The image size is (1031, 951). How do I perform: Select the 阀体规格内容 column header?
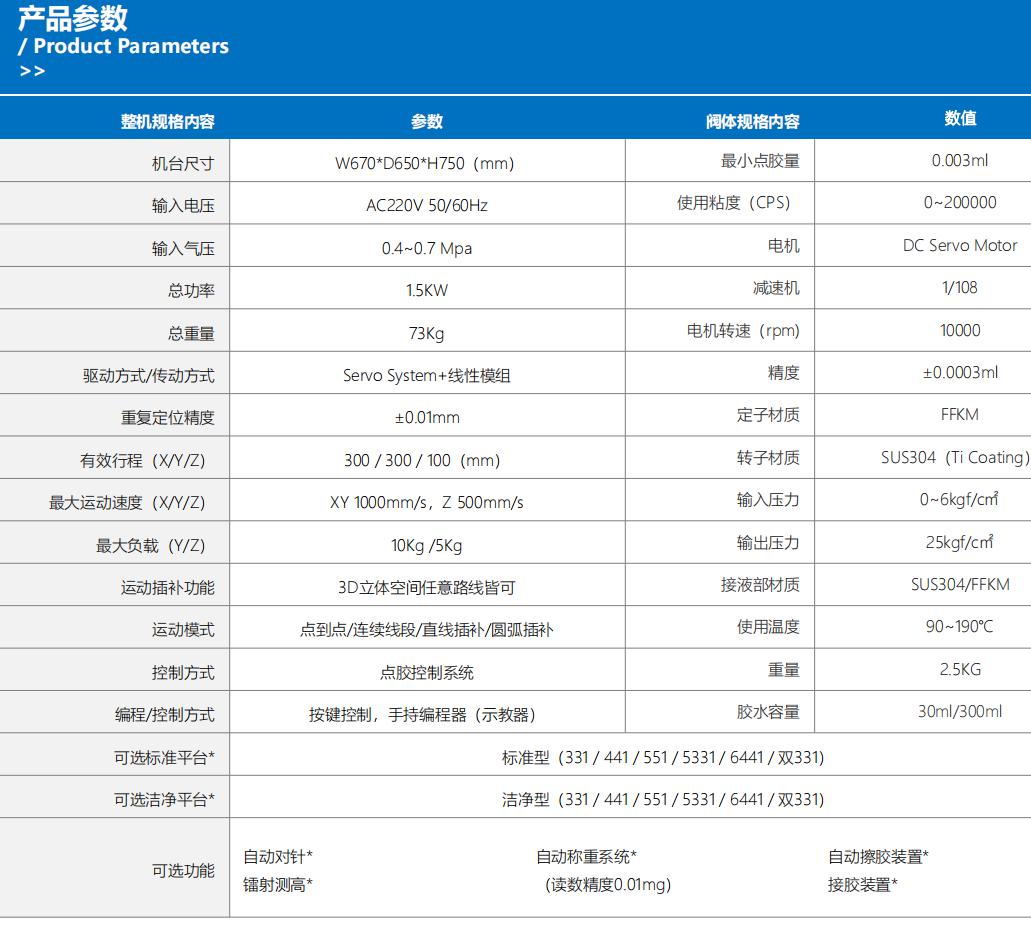[x=752, y=122]
